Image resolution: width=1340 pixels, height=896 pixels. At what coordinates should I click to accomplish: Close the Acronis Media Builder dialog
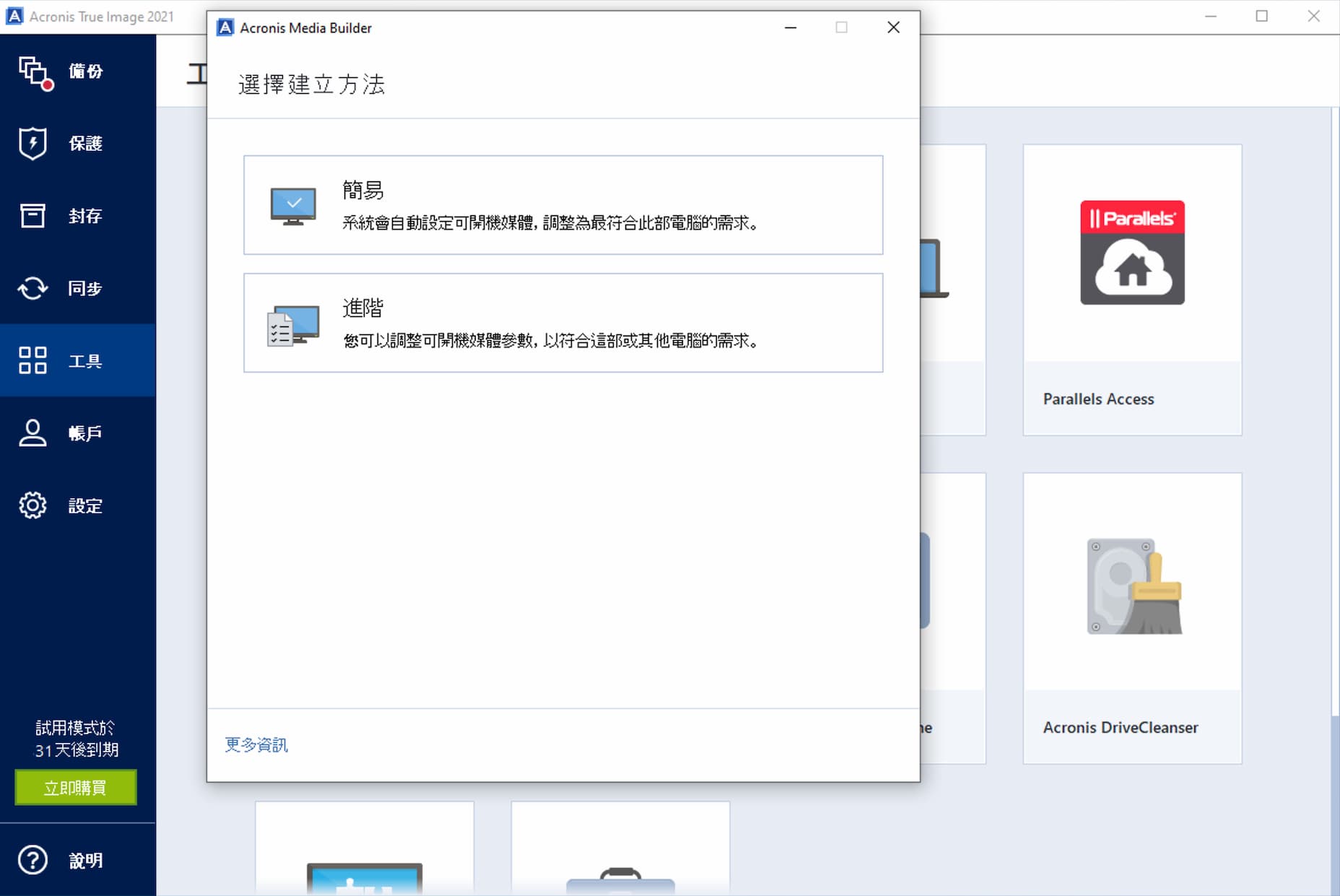pos(893,27)
